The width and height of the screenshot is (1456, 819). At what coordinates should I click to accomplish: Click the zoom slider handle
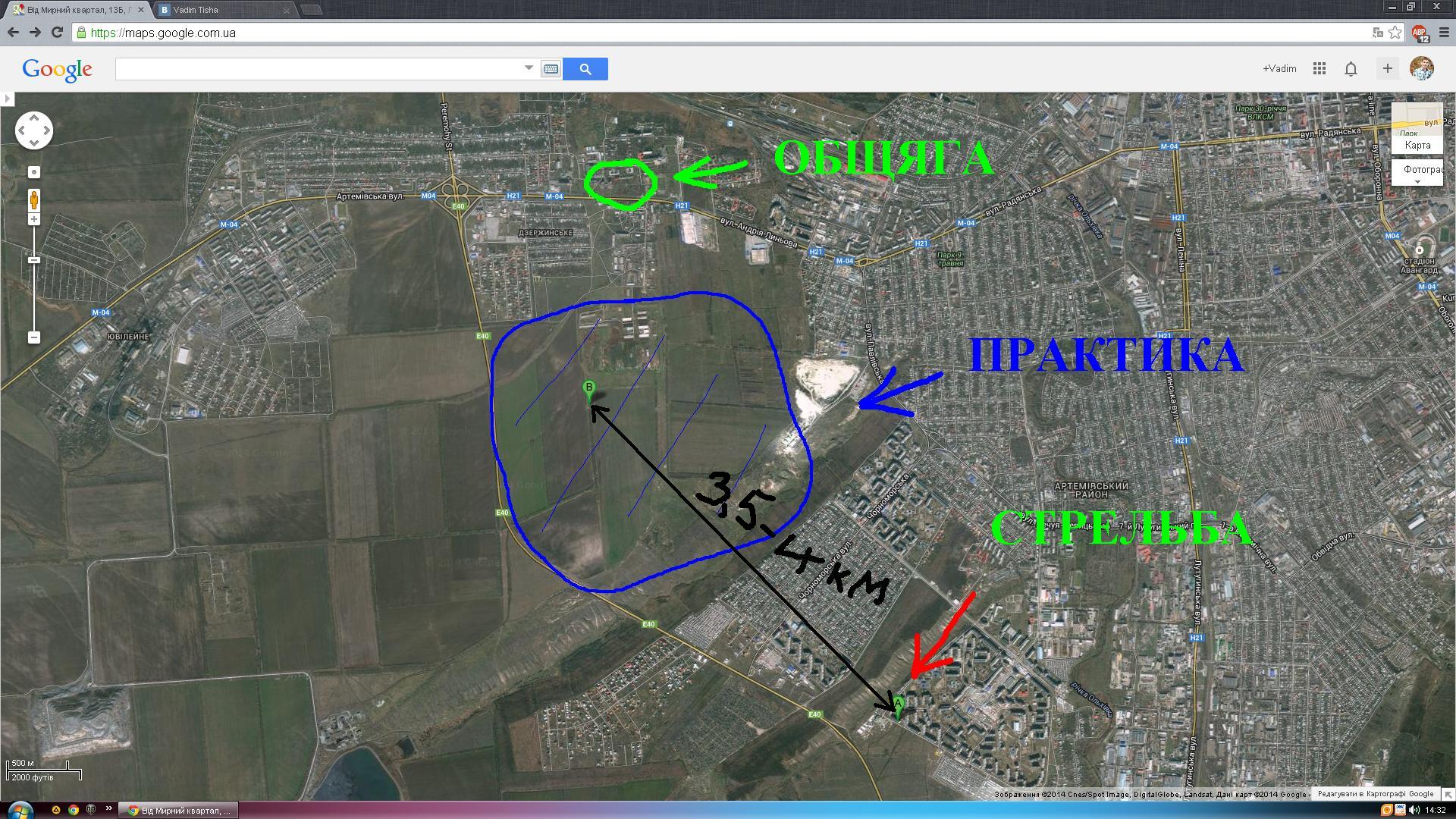(x=33, y=260)
